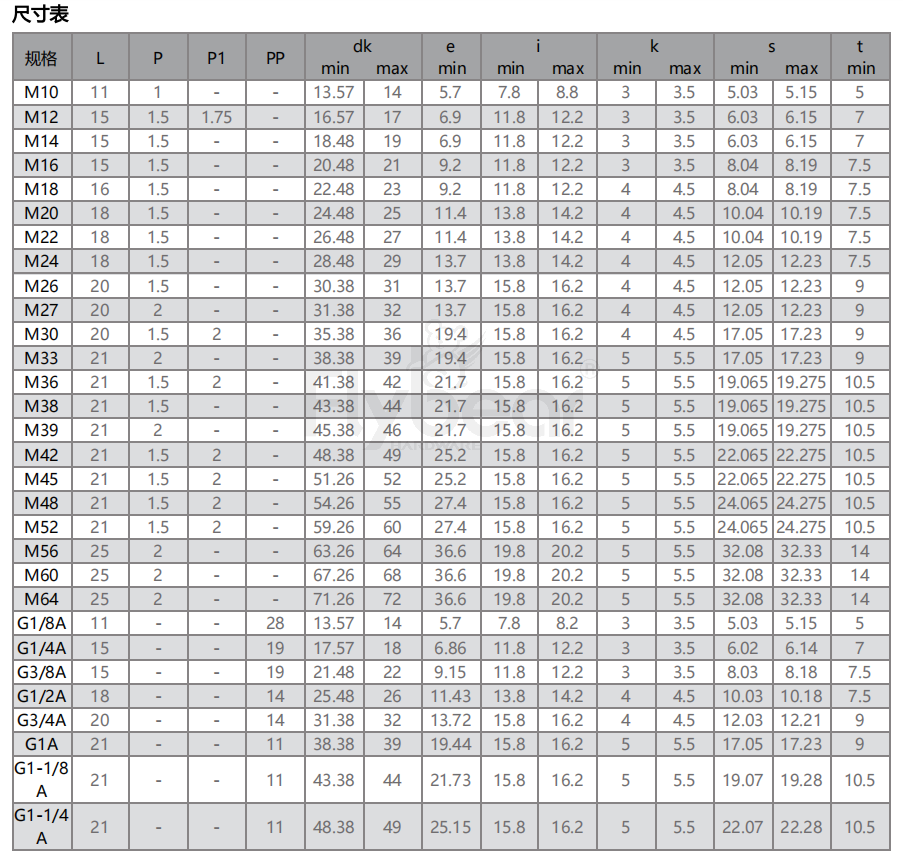
Task: Select the 21.73 e min cell
Action: coord(451,780)
